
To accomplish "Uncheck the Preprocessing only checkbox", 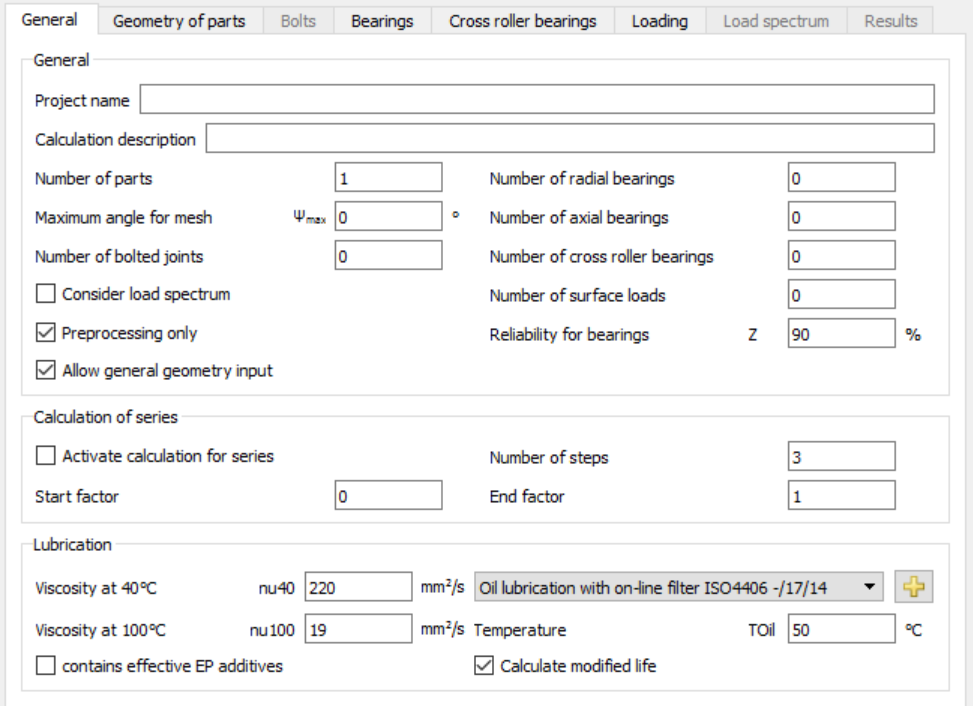I will pyautogui.click(x=46, y=333).
